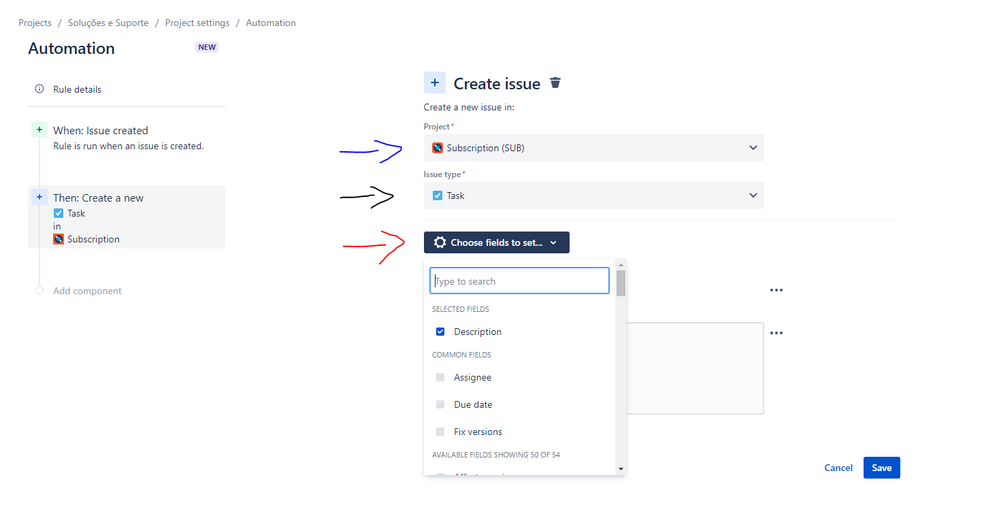999x525 pixels.
Task: Click the gear icon on Choose fields to set
Action: coord(440,242)
